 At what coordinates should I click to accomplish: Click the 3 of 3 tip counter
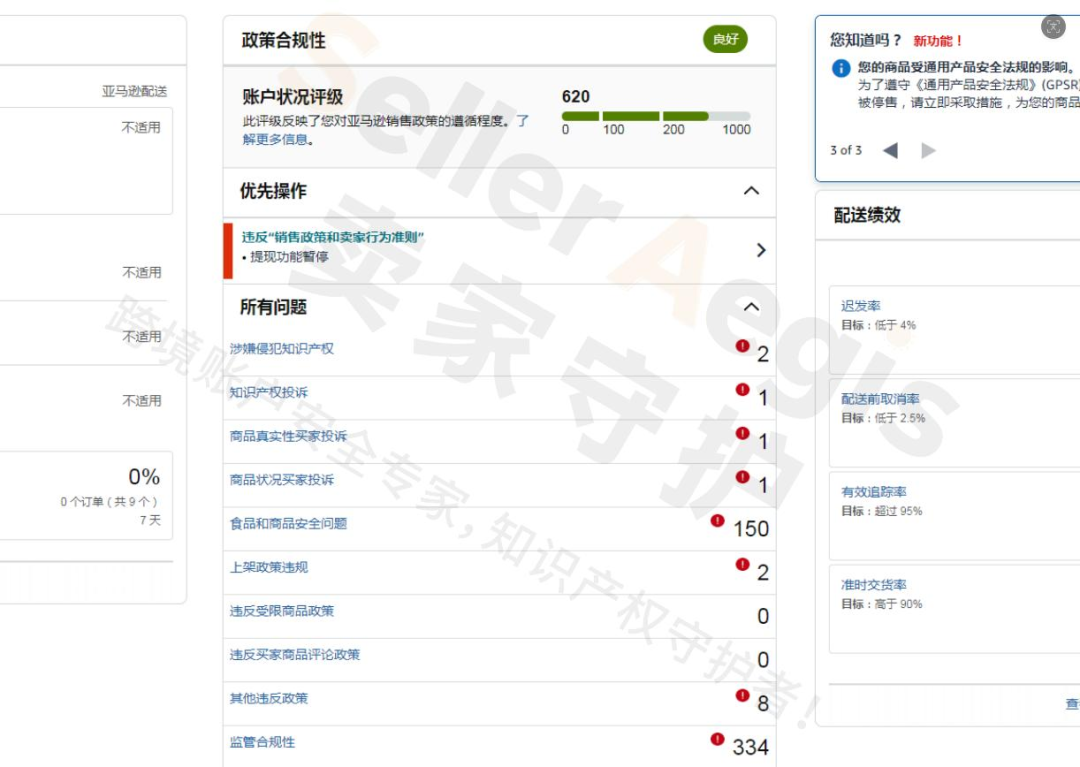tap(846, 150)
